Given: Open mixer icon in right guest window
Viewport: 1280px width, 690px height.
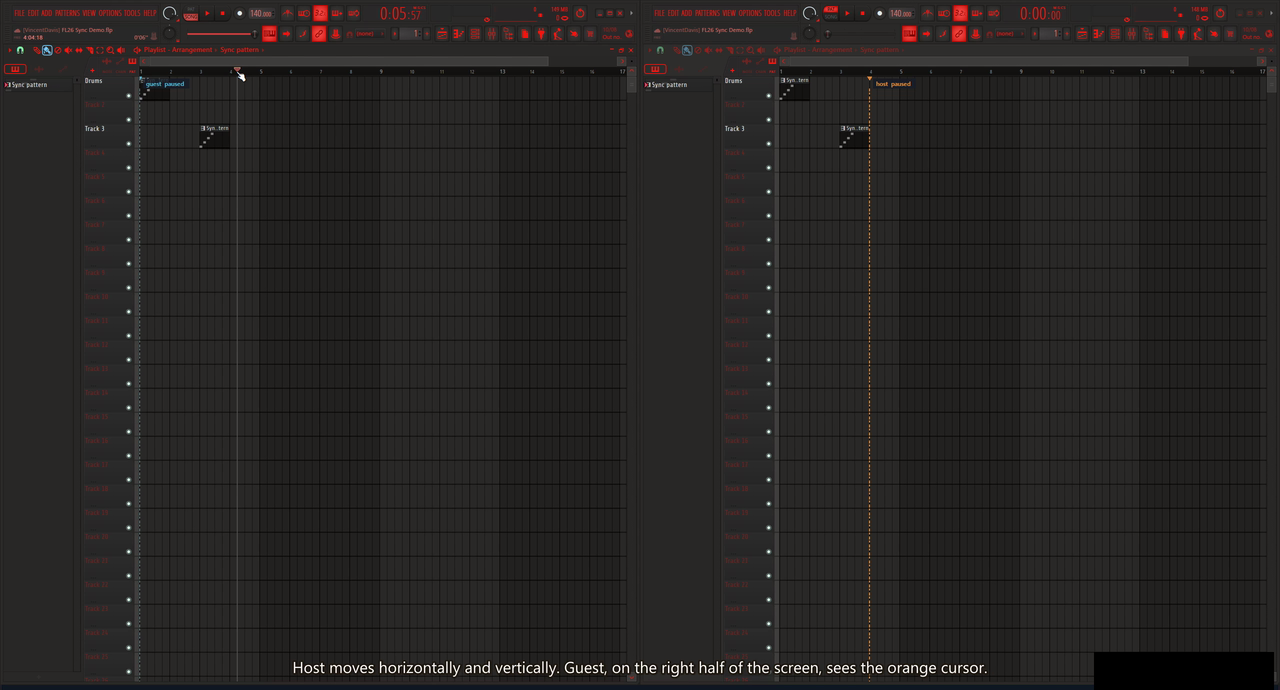Looking at the screenshot, I should point(1131,34).
